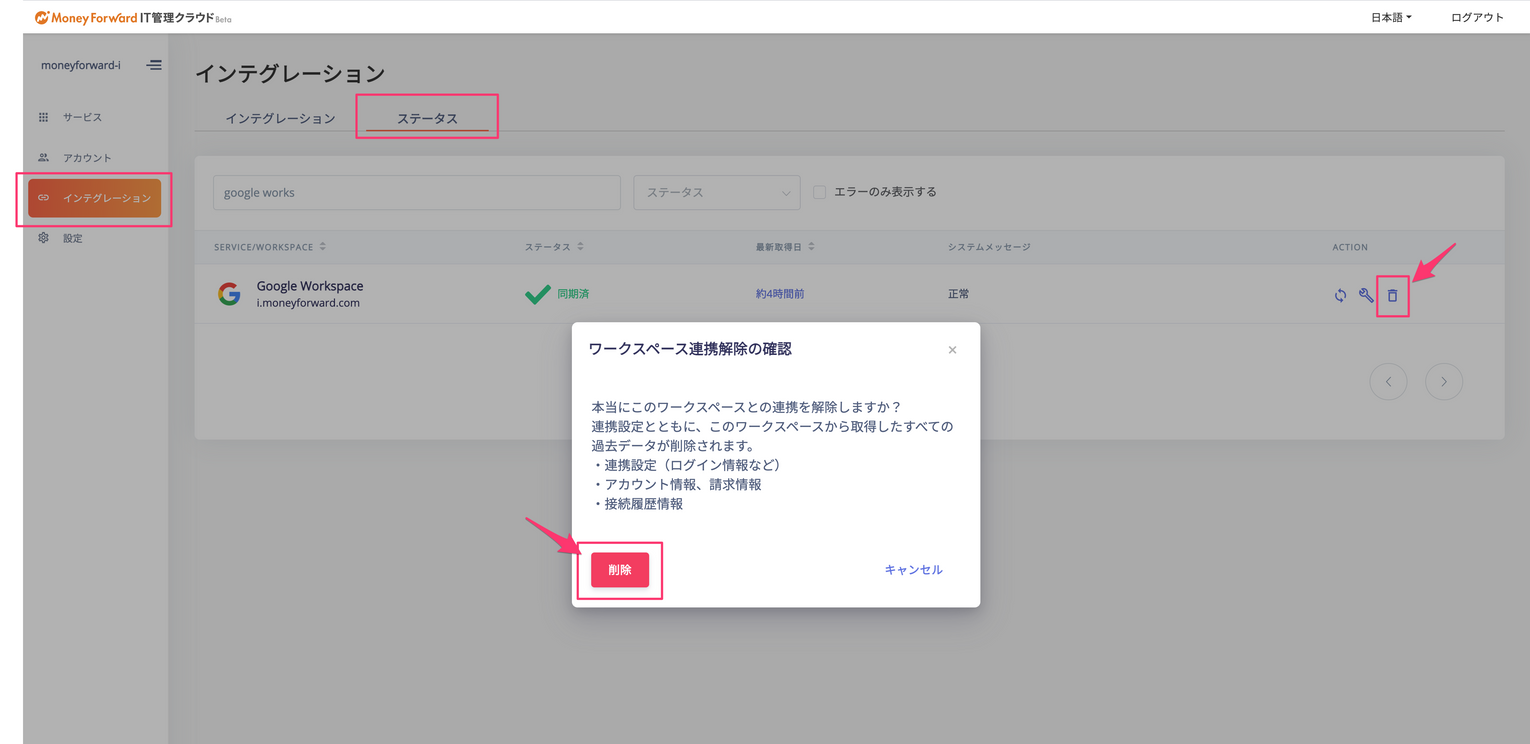Switch to the インテグレーション tab
Image resolution: width=1530 pixels, height=744 pixels.
(280, 118)
